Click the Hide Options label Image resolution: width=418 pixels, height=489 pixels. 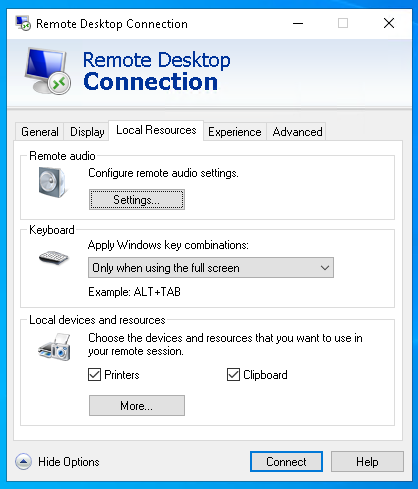click(x=69, y=462)
